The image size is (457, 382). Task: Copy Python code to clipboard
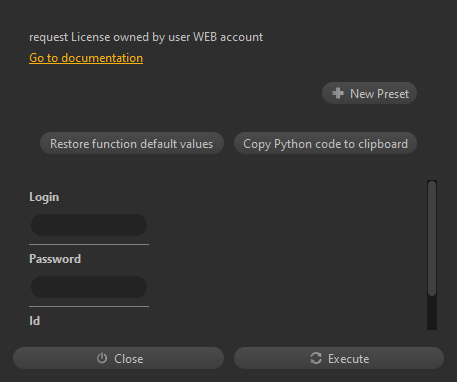(x=325, y=143)
